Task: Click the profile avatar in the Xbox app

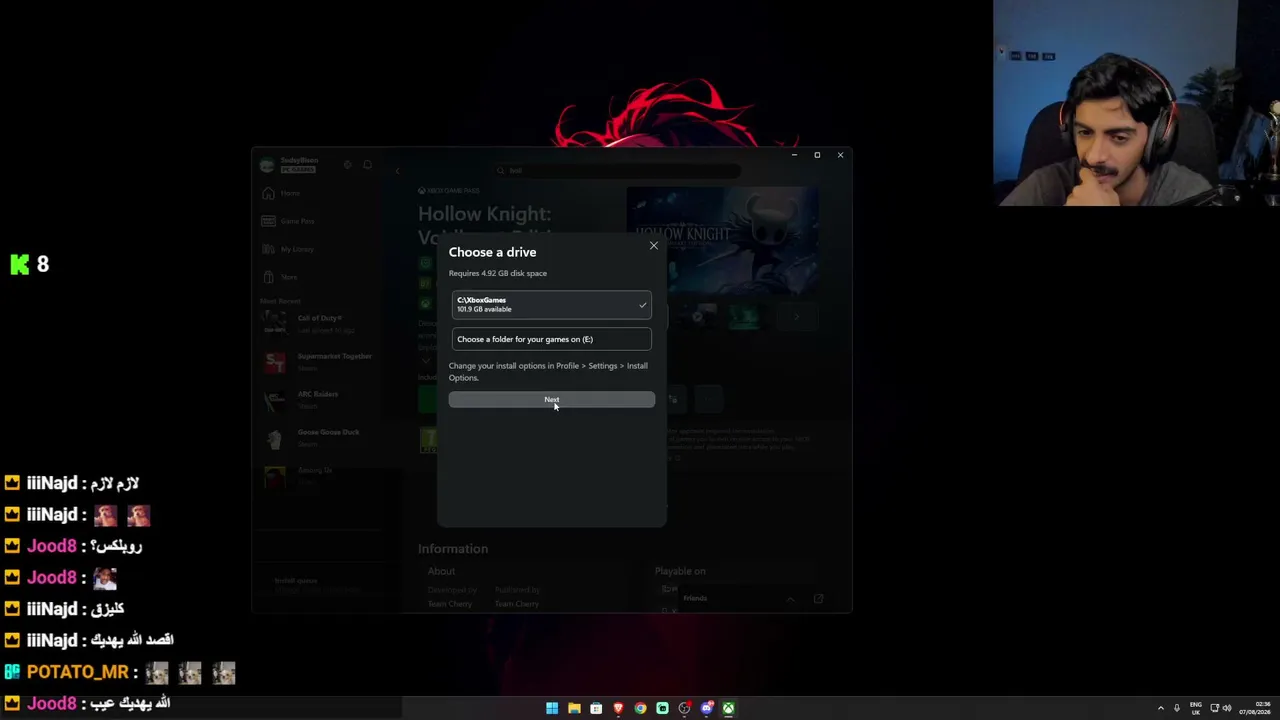Action: coord(266,165)
